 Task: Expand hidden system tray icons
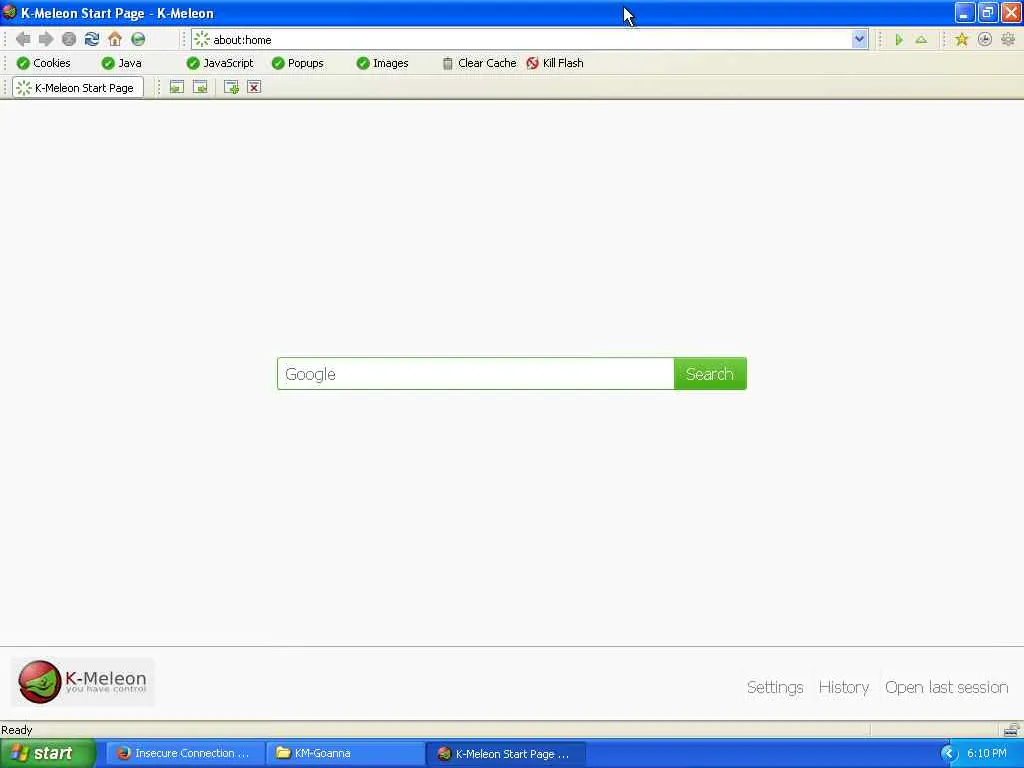[x=948, y=754]
